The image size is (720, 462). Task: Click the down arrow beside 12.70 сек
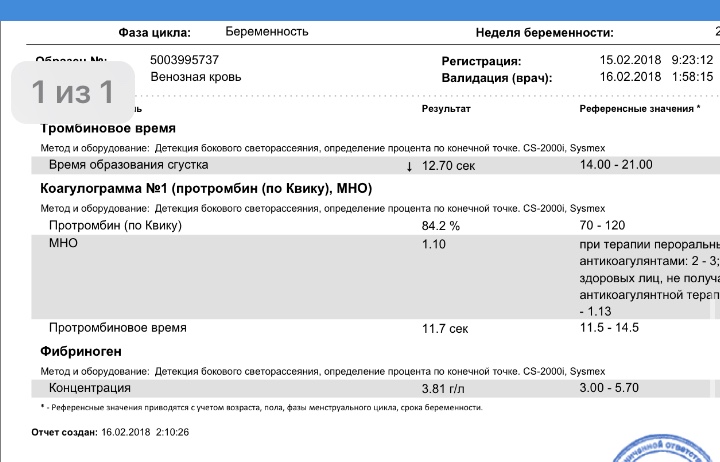[x=409, y=166]
